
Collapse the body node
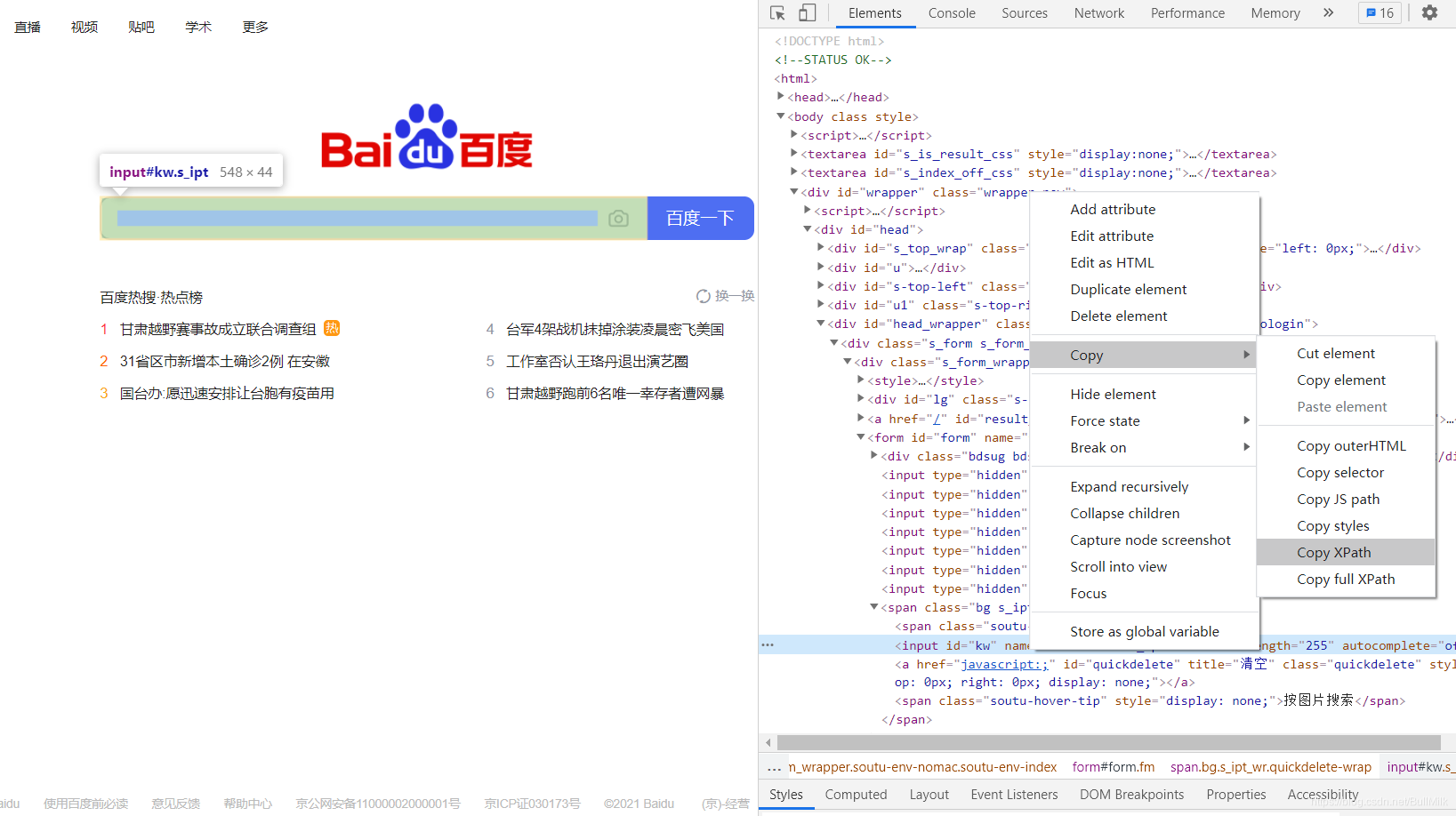781,116
